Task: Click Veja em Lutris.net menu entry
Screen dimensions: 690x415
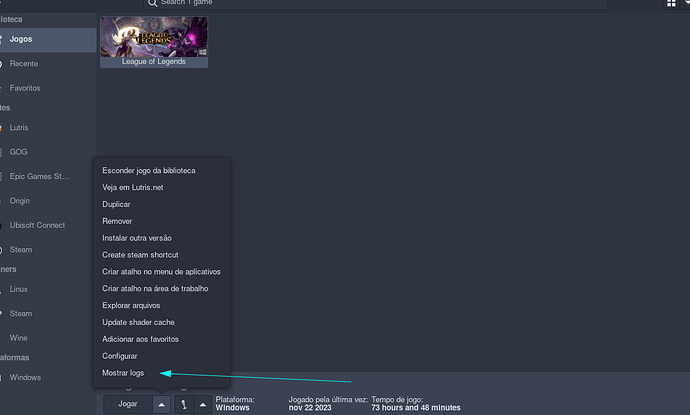Action: (134, 187)
